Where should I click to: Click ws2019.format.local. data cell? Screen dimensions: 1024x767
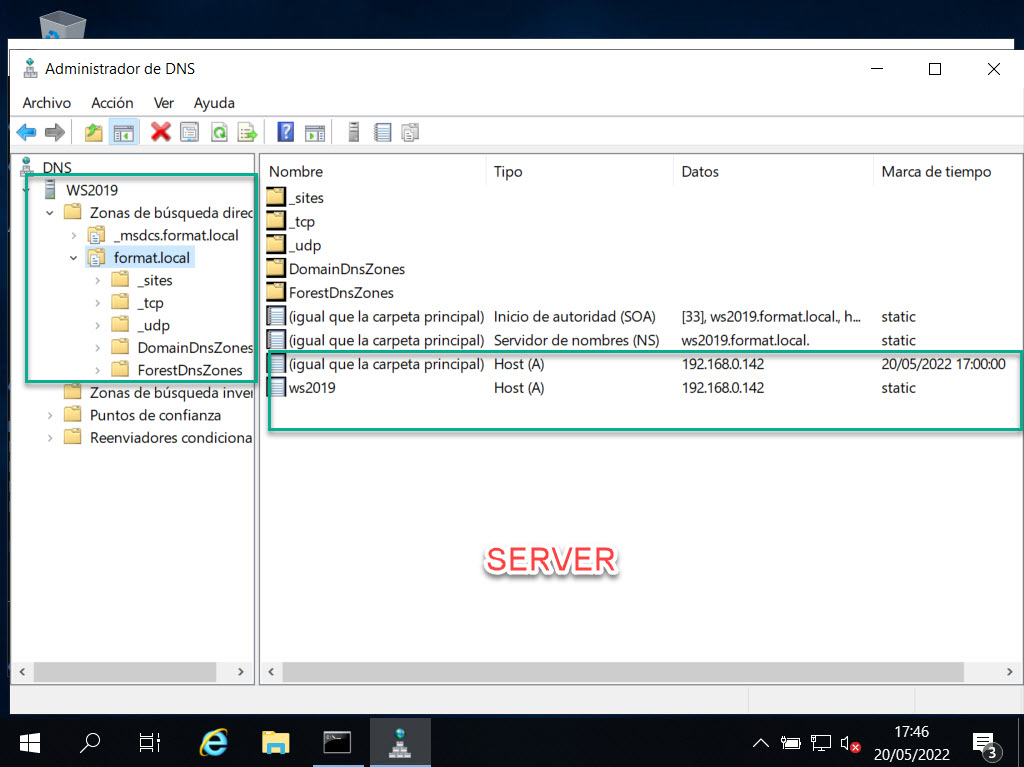[745, 340]
